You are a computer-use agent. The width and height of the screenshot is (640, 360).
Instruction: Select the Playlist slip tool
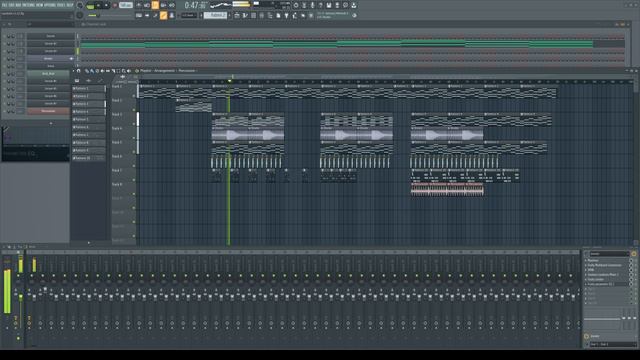pyautogui.click(x=108, y=71)
